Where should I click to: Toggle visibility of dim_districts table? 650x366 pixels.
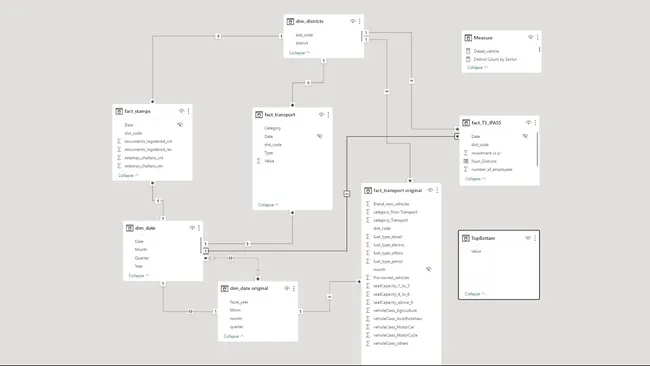[x=352, y=21]
